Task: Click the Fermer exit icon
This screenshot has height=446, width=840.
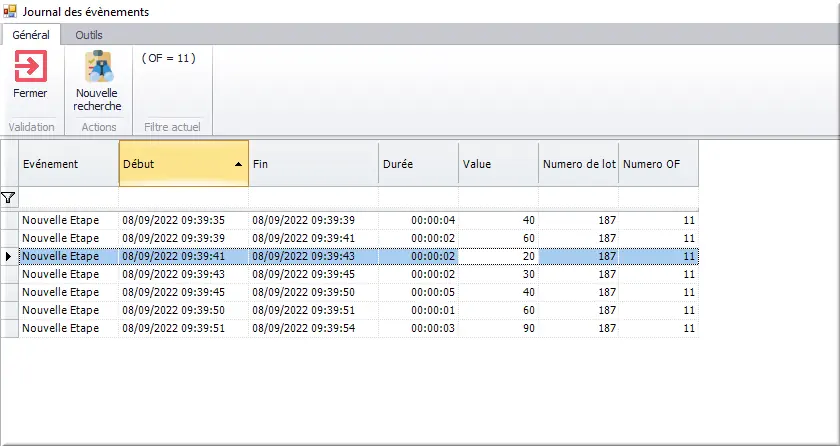Action: (x=31, y=66)
